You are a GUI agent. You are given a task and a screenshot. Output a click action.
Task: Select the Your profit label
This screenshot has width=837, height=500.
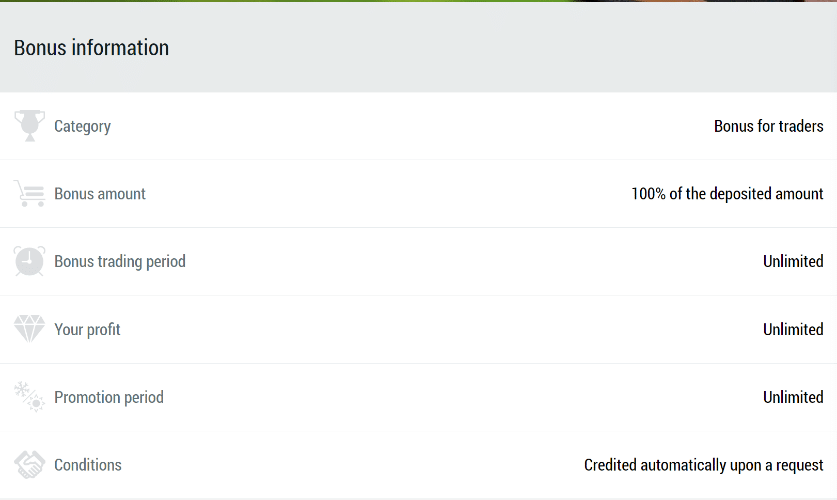(87, 329)
